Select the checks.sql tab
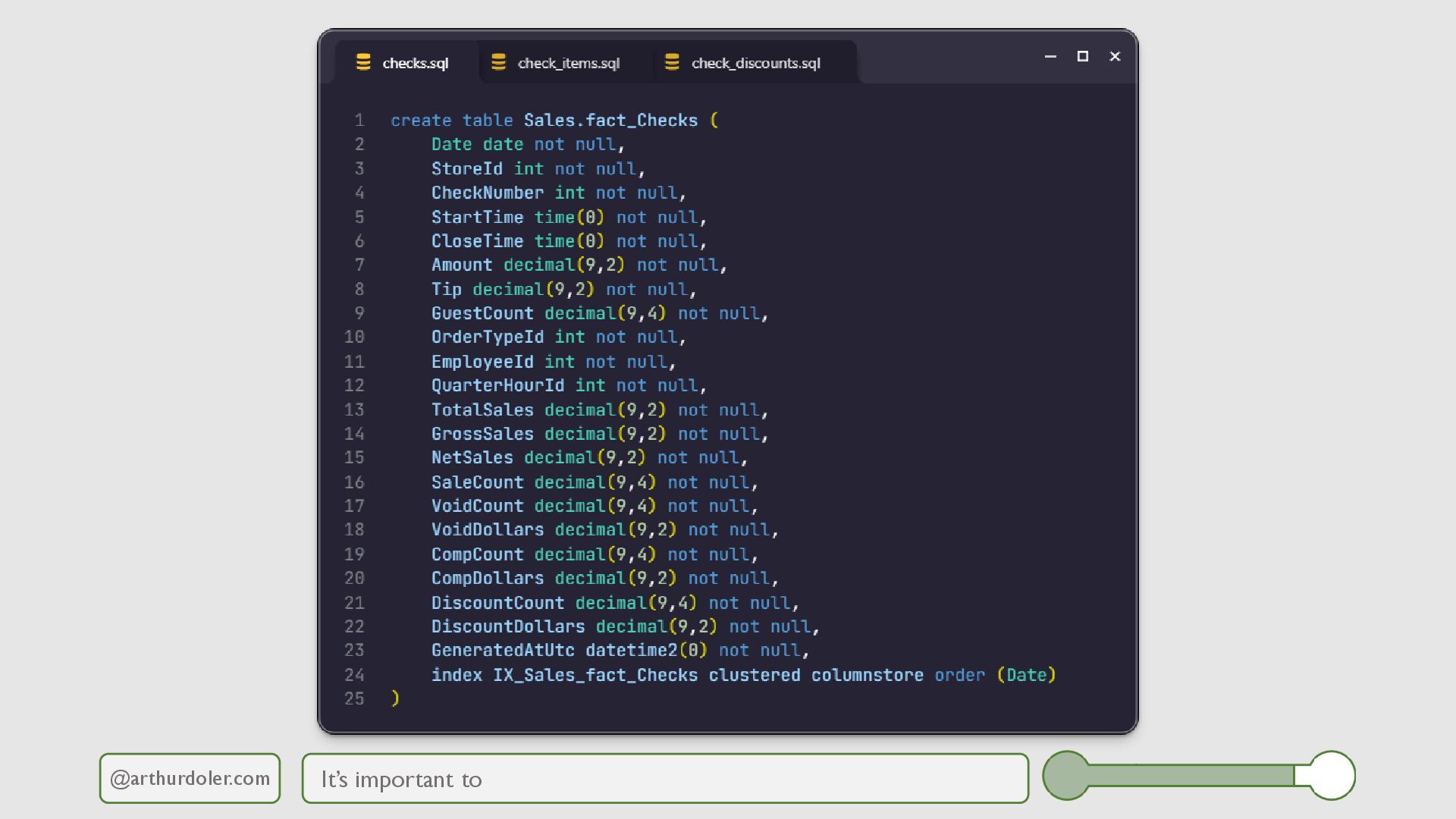The width and height of the screenshot is (1456, 819). (415, 63)
